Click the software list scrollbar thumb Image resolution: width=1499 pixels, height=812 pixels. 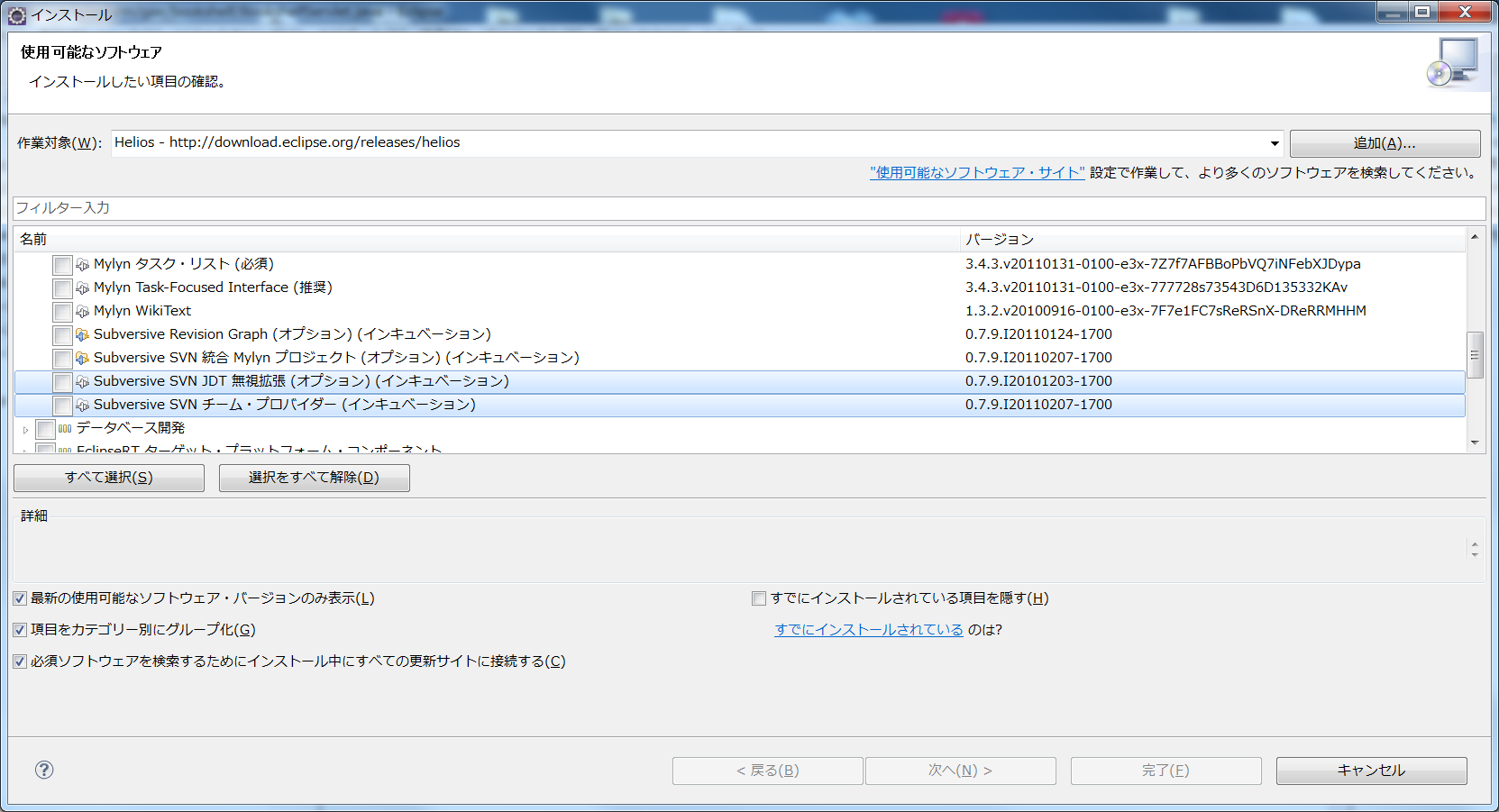click(1476, 355)
